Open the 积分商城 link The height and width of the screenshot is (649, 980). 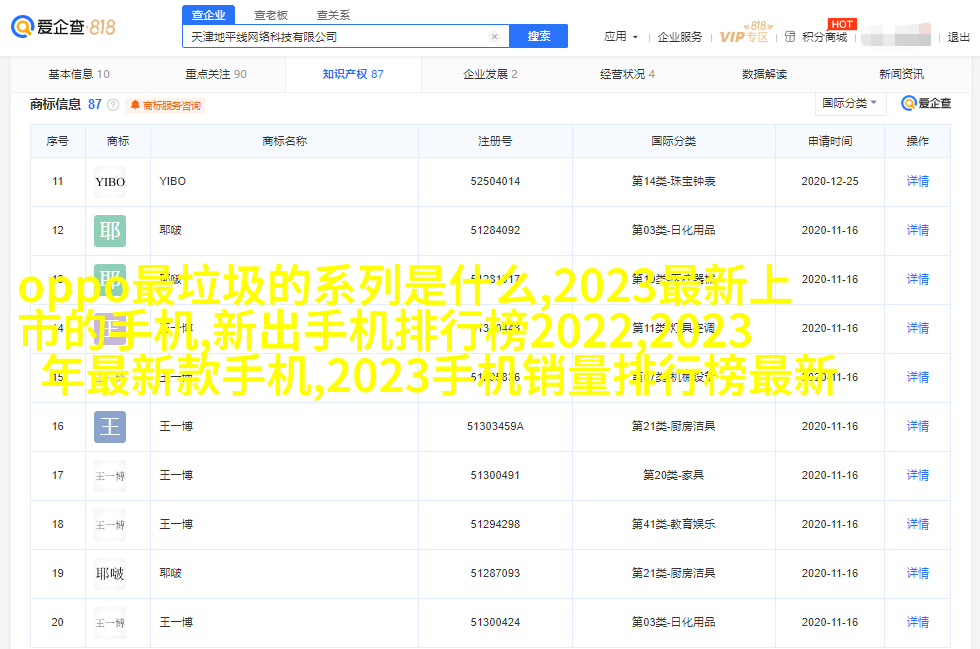(x=825, y=37)
